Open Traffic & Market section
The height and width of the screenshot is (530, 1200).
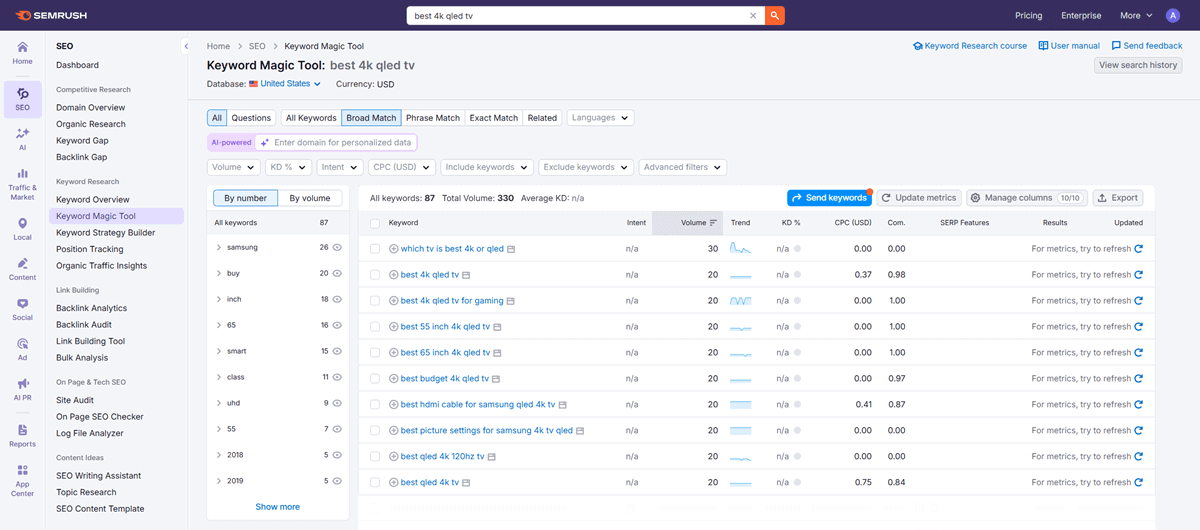point(22,183)
